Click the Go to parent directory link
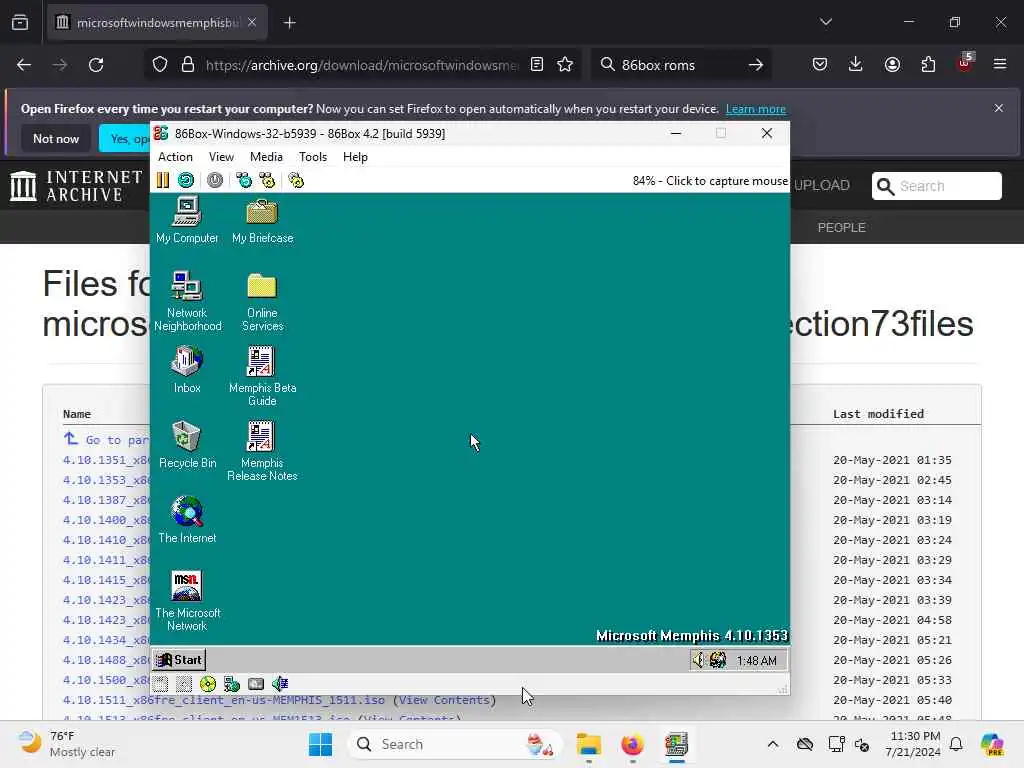Screen dimensions: 1024x768 pyautogui.click(x=106, y=440)
